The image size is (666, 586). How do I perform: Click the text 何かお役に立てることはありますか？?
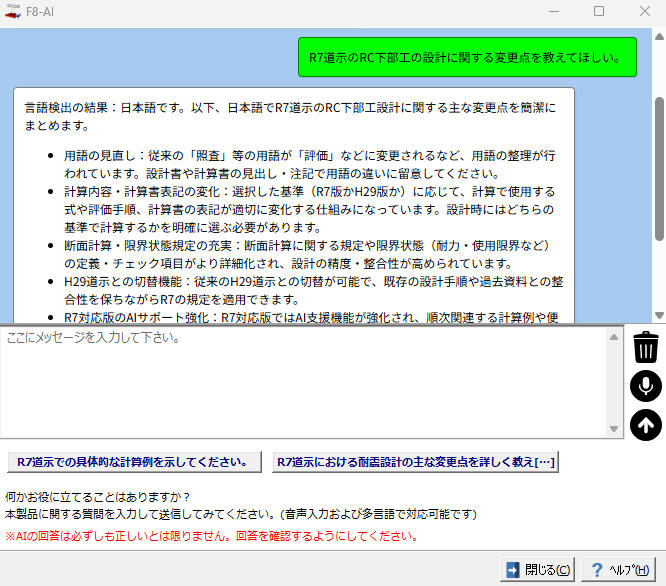point(97,497)
